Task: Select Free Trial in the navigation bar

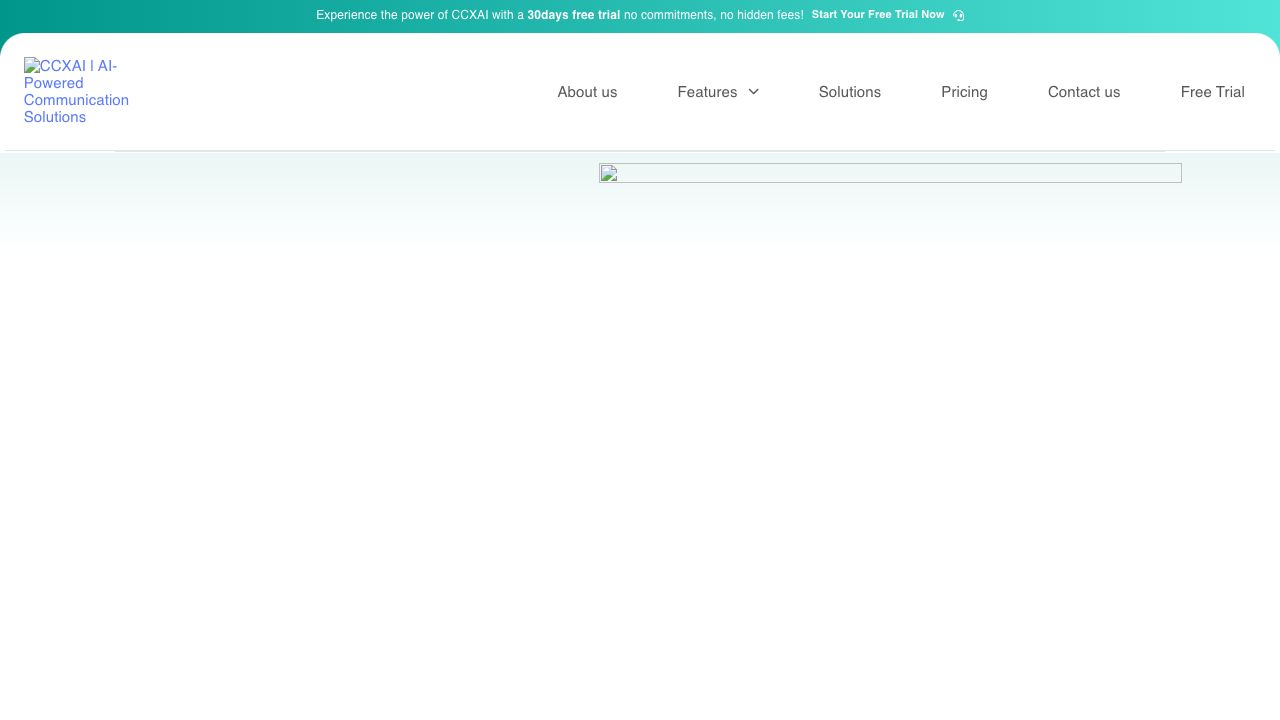Action: pyautogui.click(x=1212, y=92)
